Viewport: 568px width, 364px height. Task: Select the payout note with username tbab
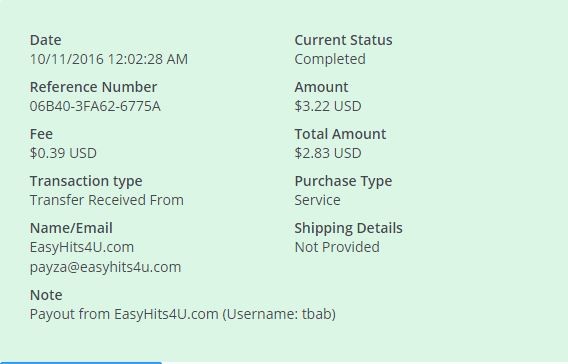183,314
